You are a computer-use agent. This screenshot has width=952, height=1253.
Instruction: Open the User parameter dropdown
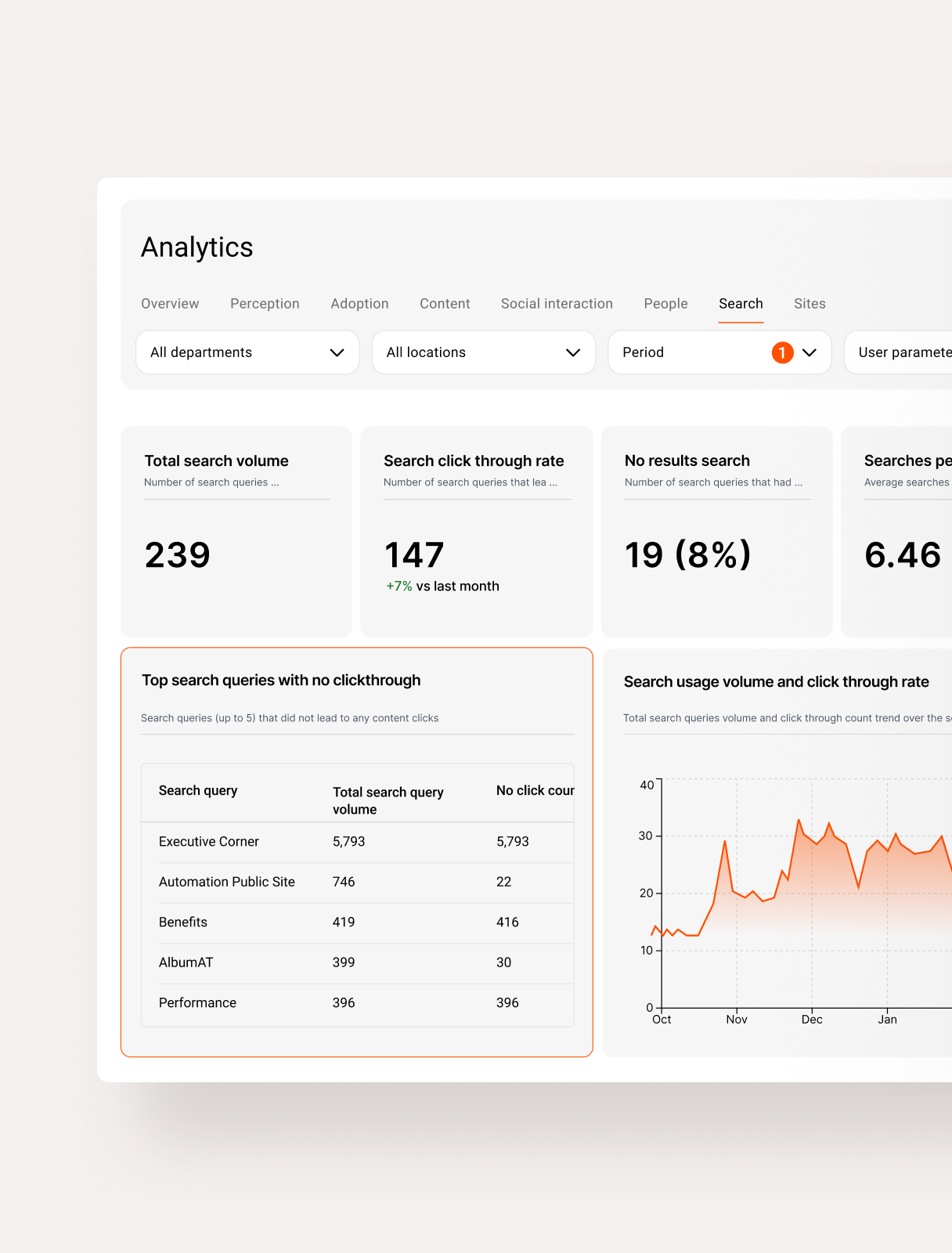coord(898,352)
